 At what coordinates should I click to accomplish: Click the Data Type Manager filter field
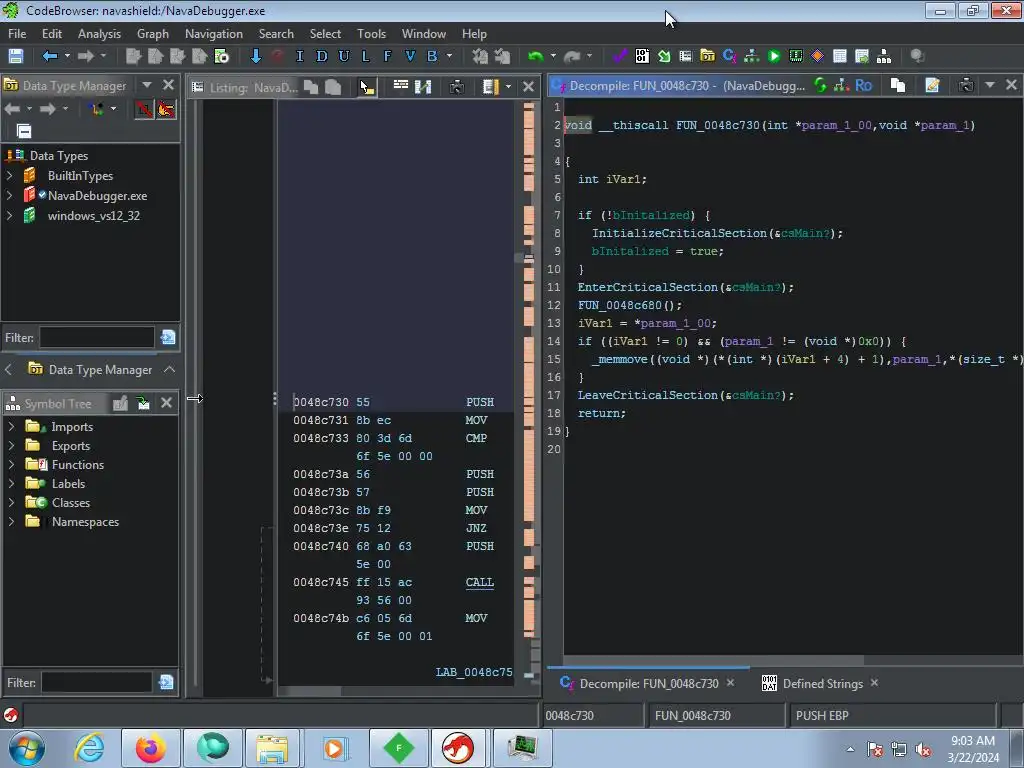(x=97, y=338)
